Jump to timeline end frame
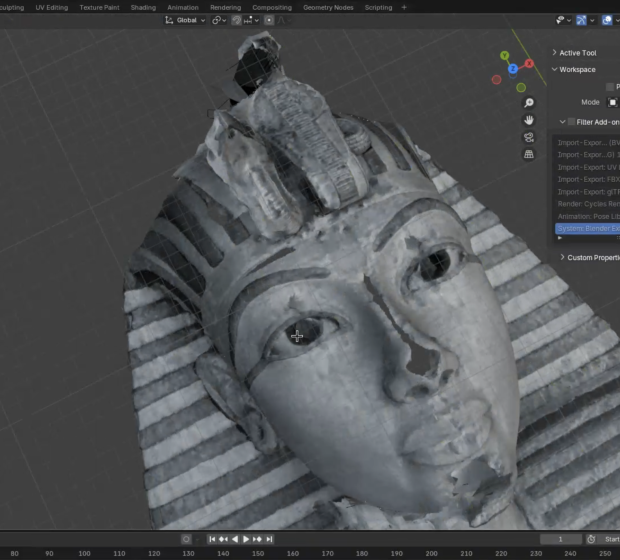 (269, 539)
